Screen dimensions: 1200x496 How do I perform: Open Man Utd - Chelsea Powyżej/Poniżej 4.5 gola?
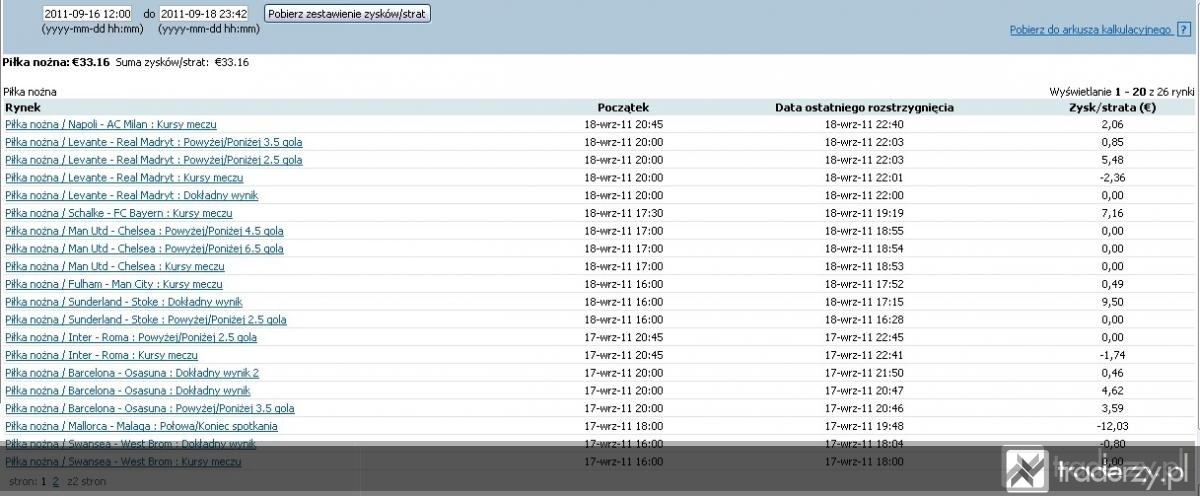coord(144,231)
